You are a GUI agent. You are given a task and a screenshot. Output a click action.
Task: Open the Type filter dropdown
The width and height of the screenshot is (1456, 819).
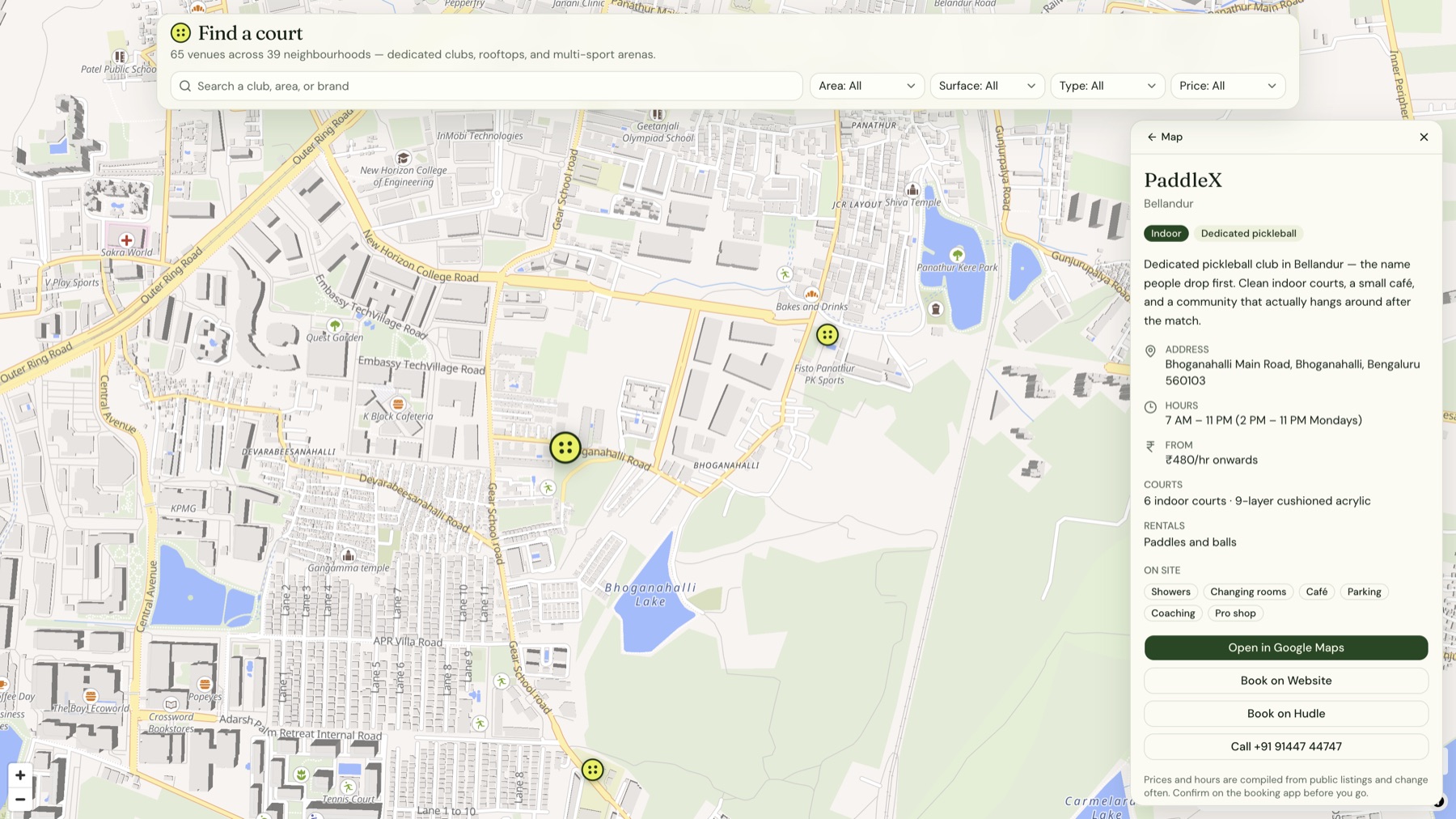click(x=1107, y=86)
